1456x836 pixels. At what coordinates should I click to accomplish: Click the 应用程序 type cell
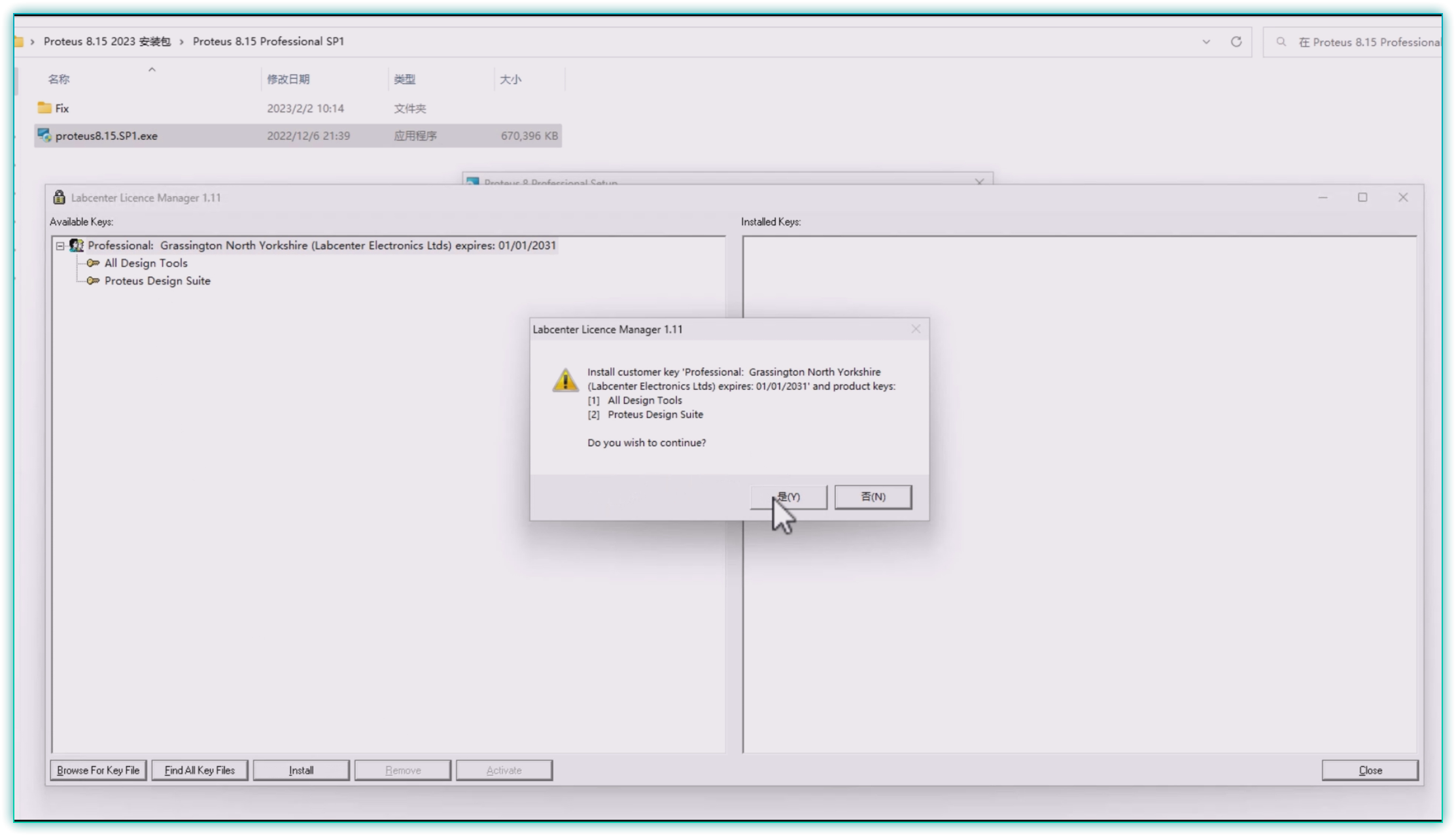pos(415,135)
